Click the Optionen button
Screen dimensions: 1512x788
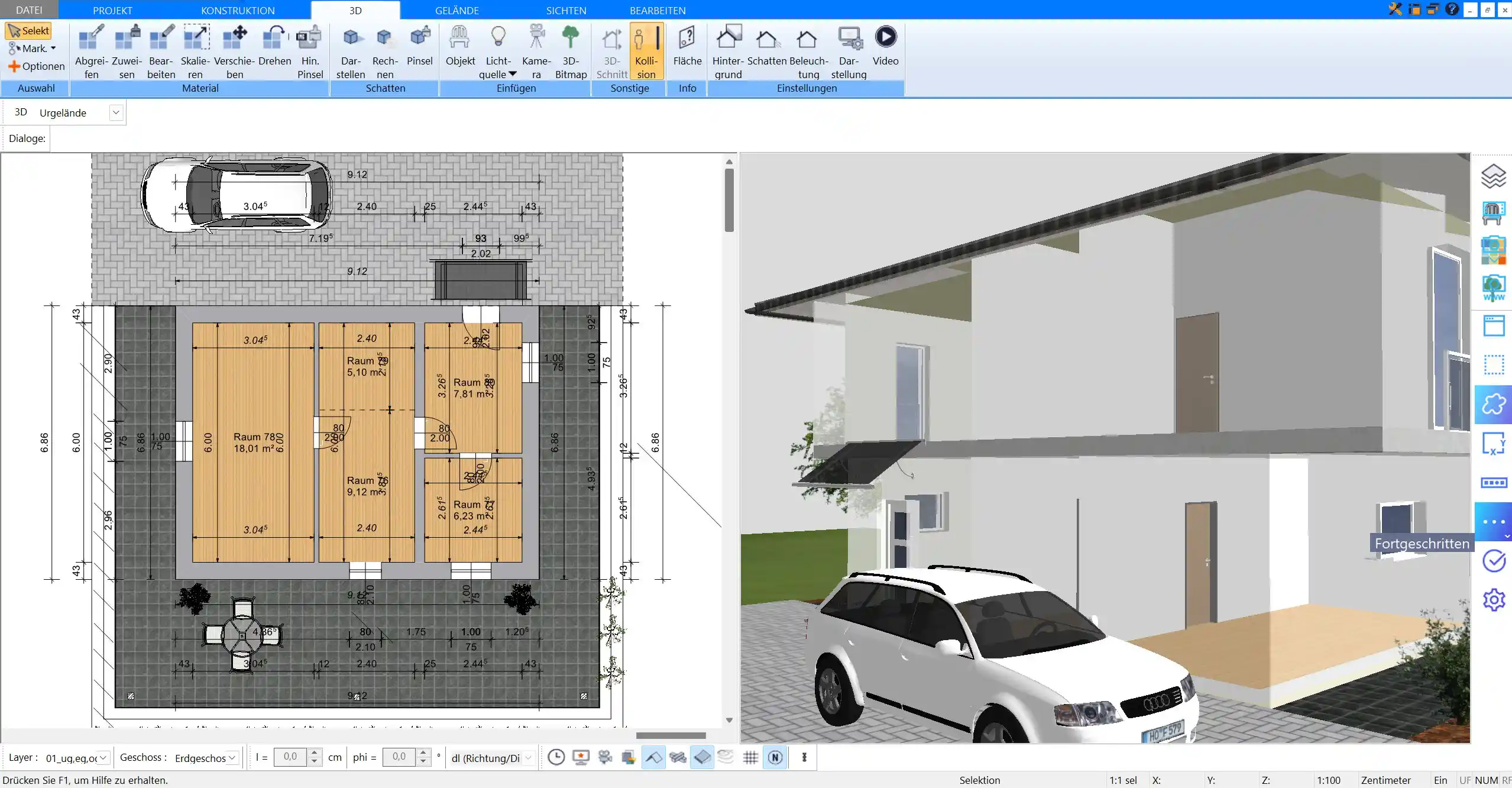pos(37,66)
